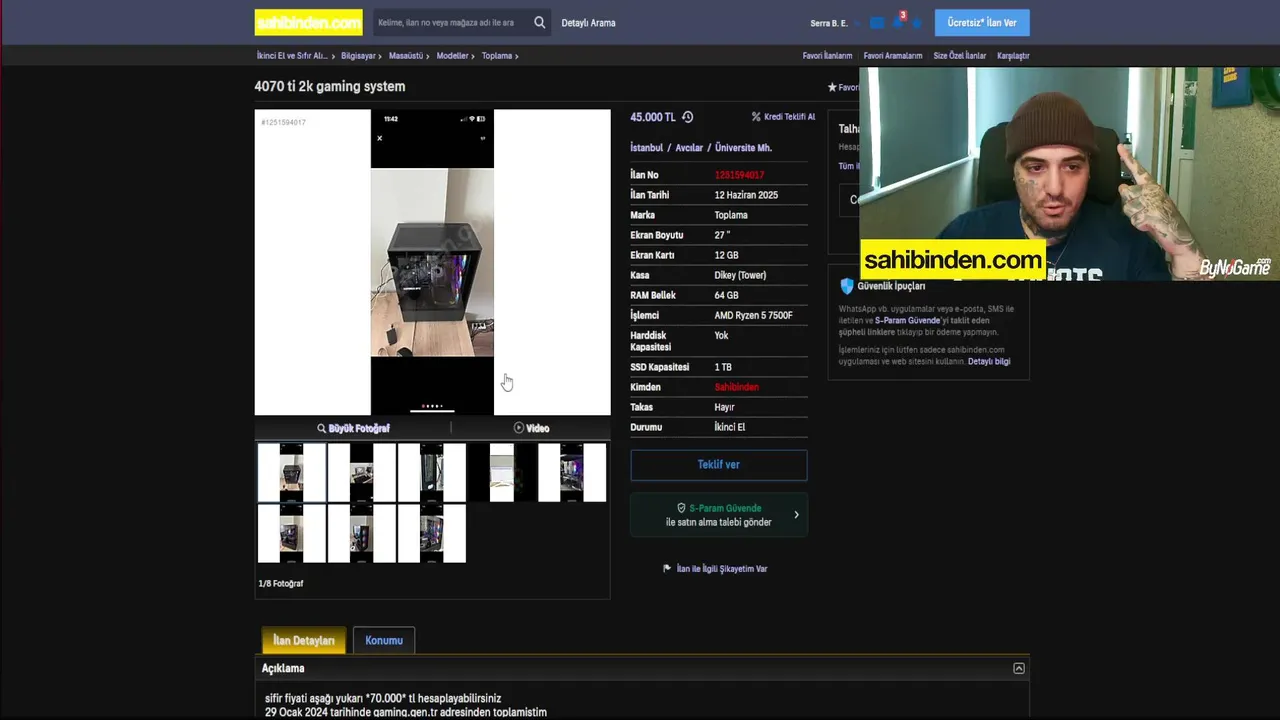This screenshot has width=1280, height=720.
Task: Switch to the İlan Detayları tab
Action: [304, 641]
